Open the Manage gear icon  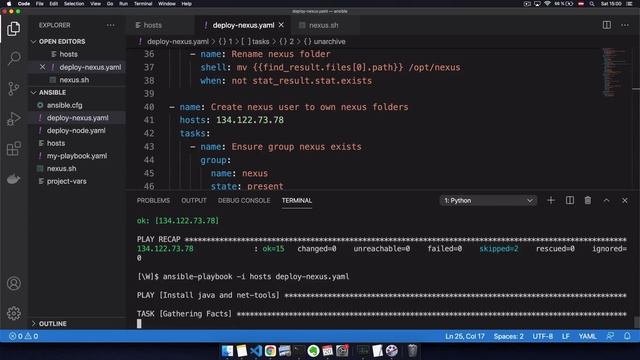click(13, 313)
